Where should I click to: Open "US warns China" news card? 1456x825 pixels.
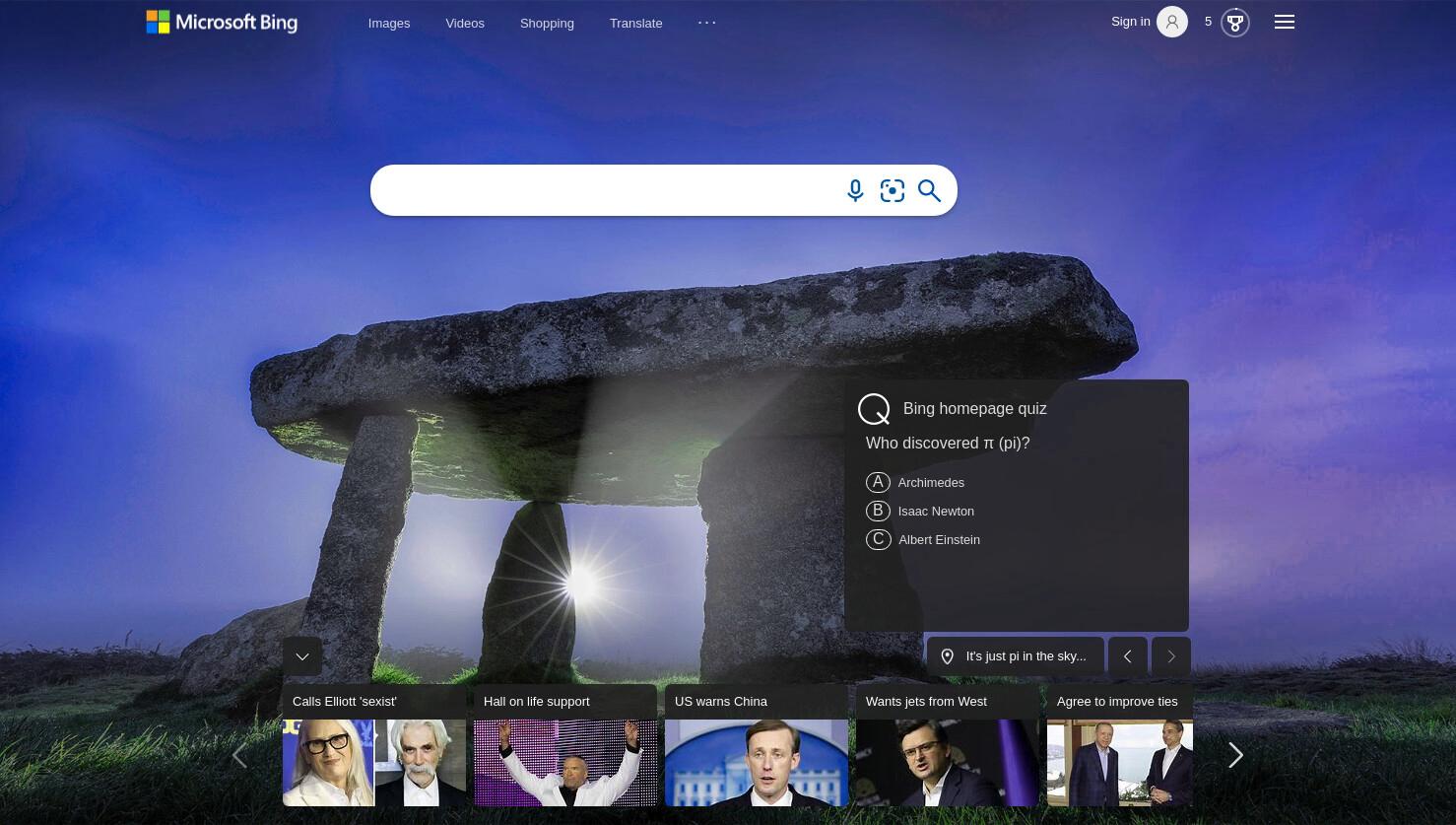point(757,745)
